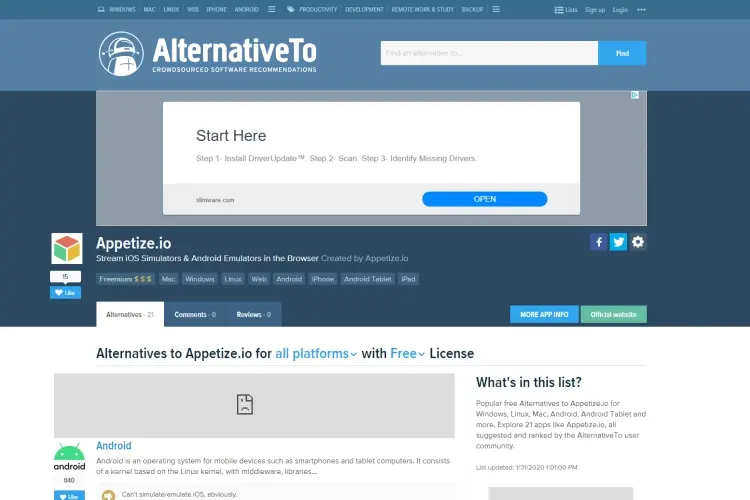Click the AlternativeTo robot logo
The width and height of the screenshot is (750, 500).
coord(121,54)
